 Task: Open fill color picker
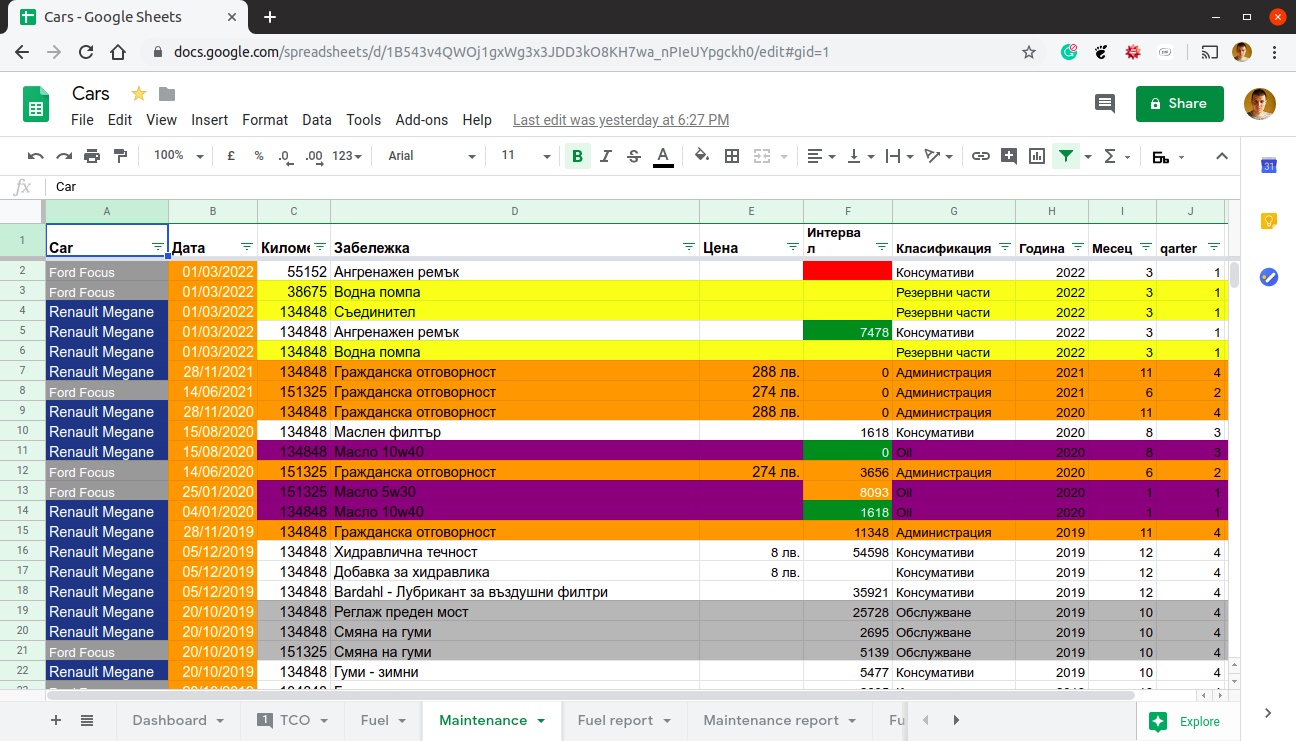(702, 156)
